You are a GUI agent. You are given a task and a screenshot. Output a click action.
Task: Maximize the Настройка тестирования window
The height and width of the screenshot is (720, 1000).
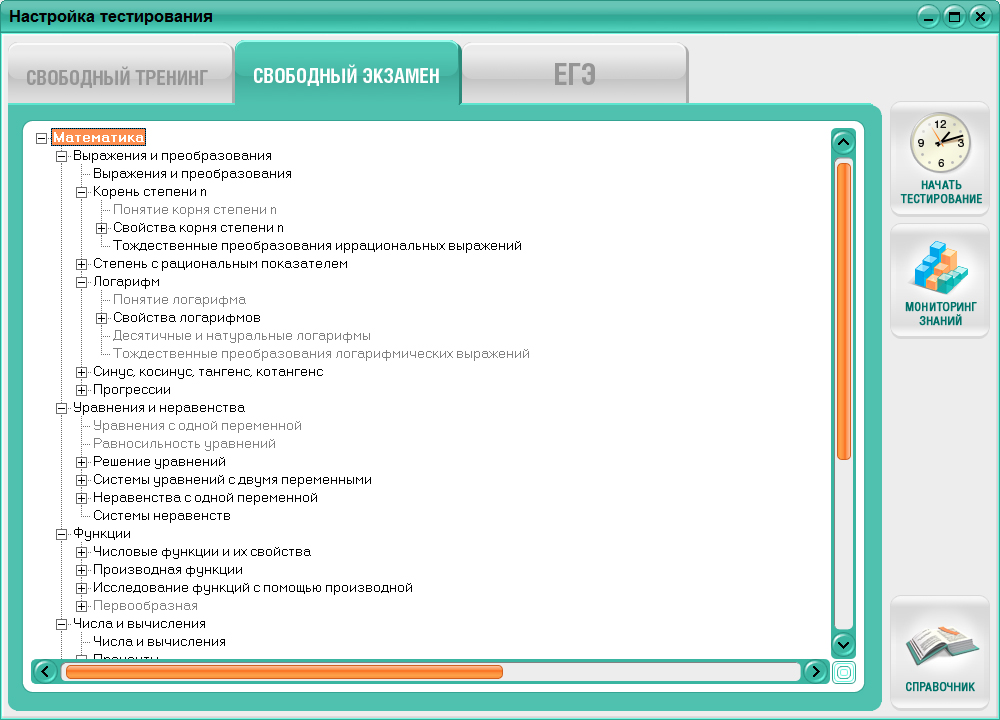coord(954,17)
